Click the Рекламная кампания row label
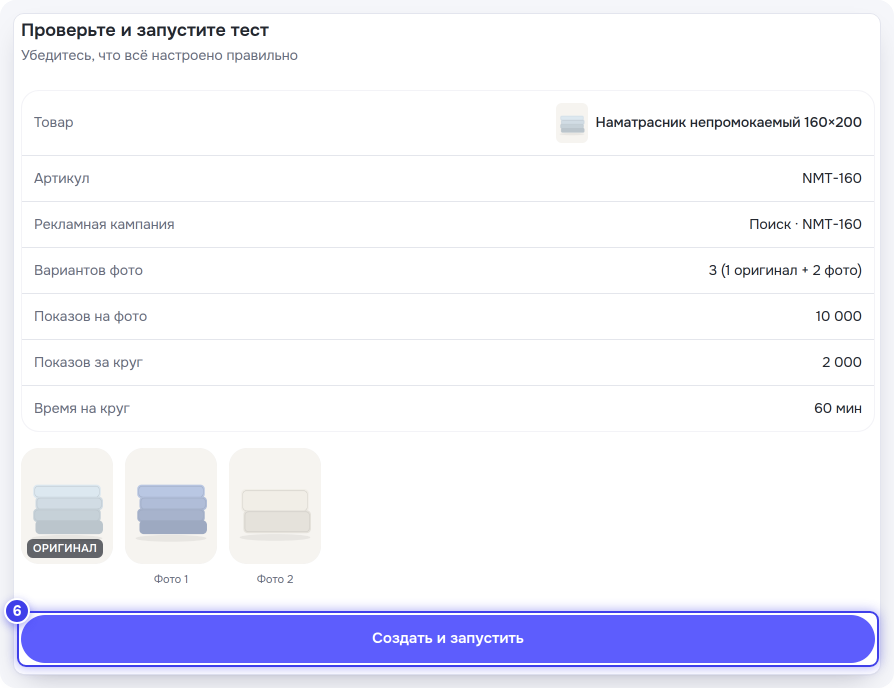This screenshot has height=688, width=894. [x=104, y=225]
